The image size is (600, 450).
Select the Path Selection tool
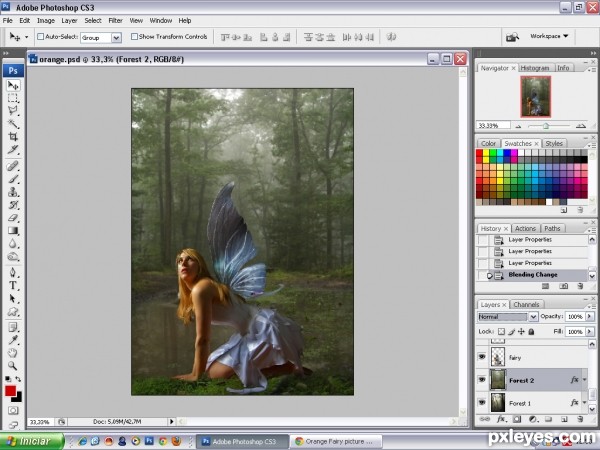pyautogui.click(x=13, y=298)
